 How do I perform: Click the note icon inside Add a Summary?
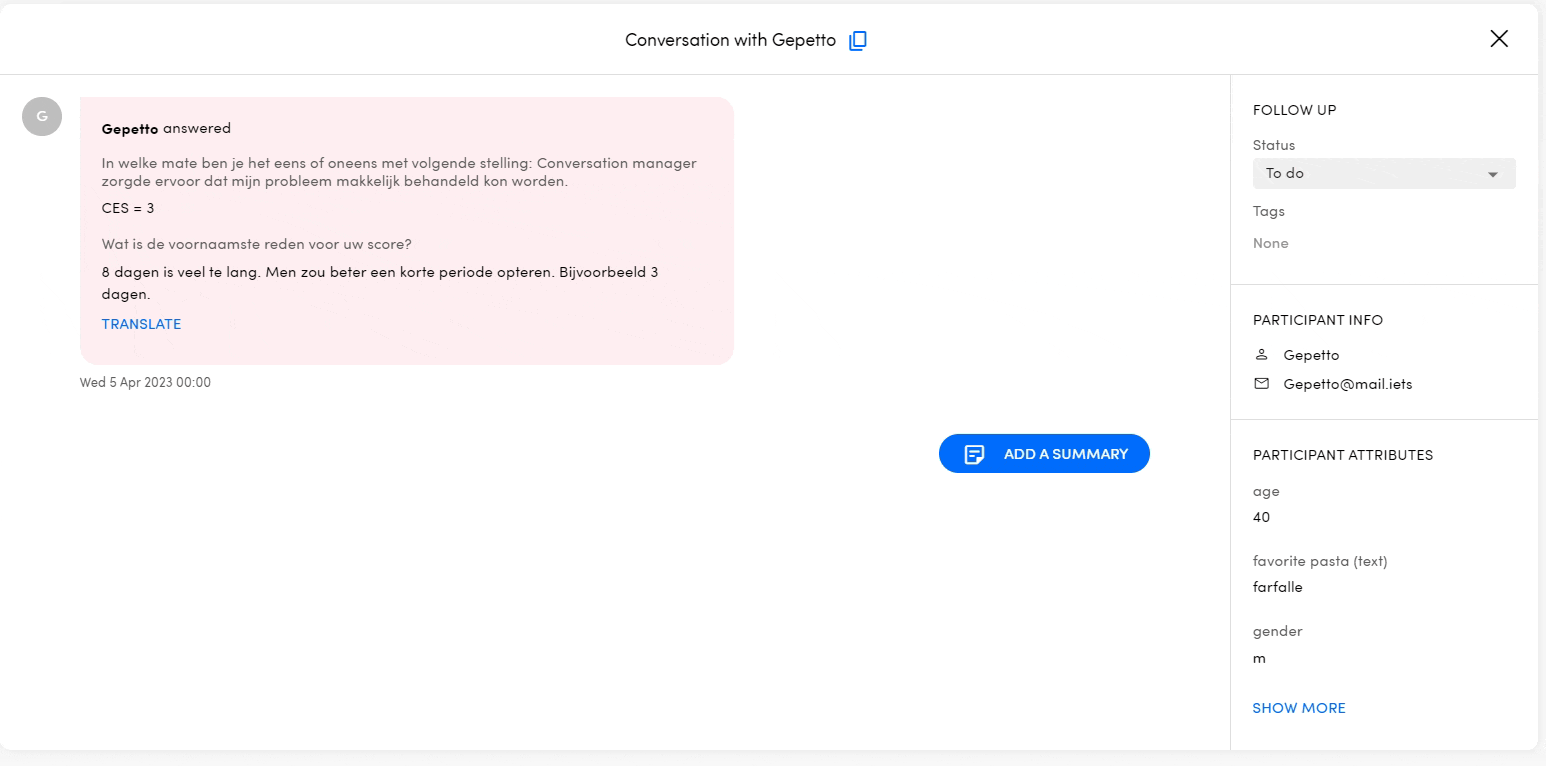pos(974,454)
